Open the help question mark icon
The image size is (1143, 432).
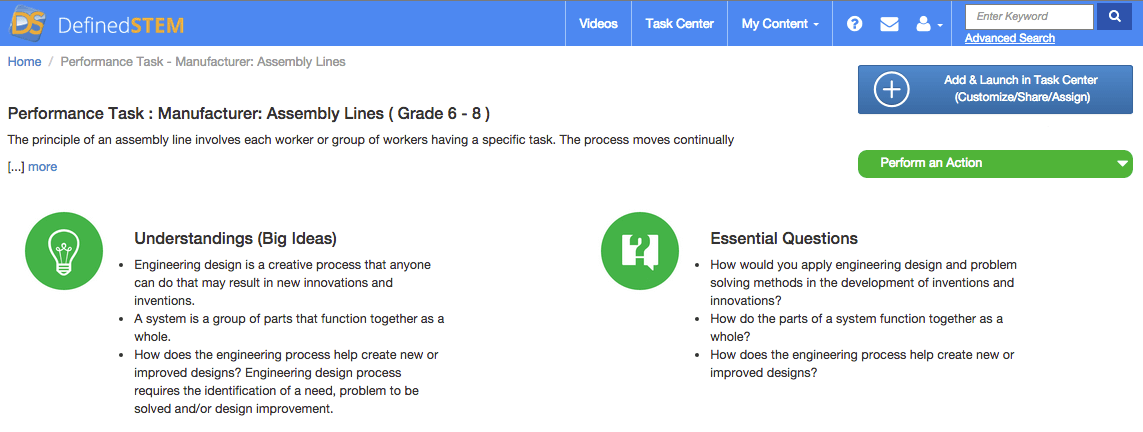click(855, 24)
